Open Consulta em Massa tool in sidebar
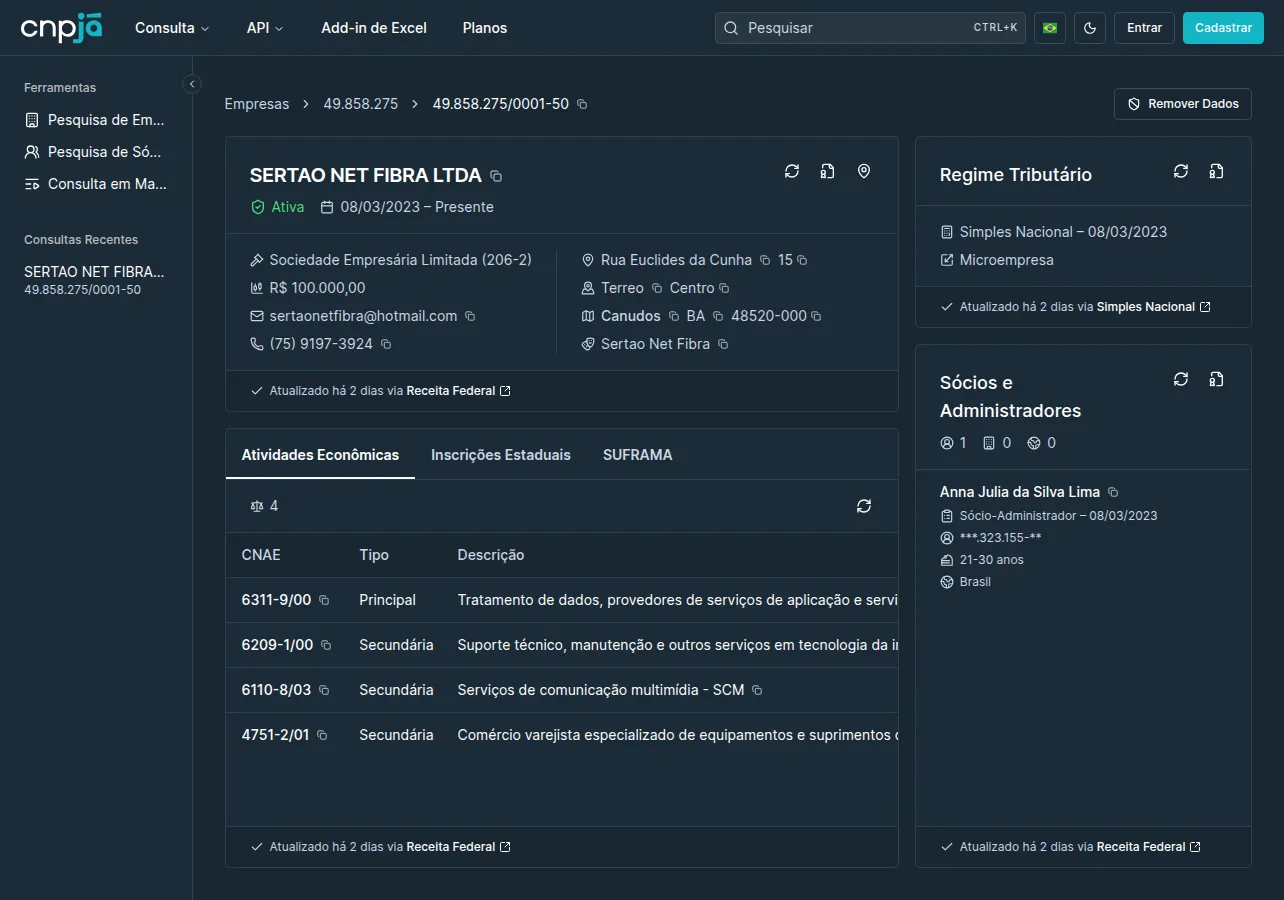The height and width of the screenshot is (900, 1284). (x=96, y=184)
